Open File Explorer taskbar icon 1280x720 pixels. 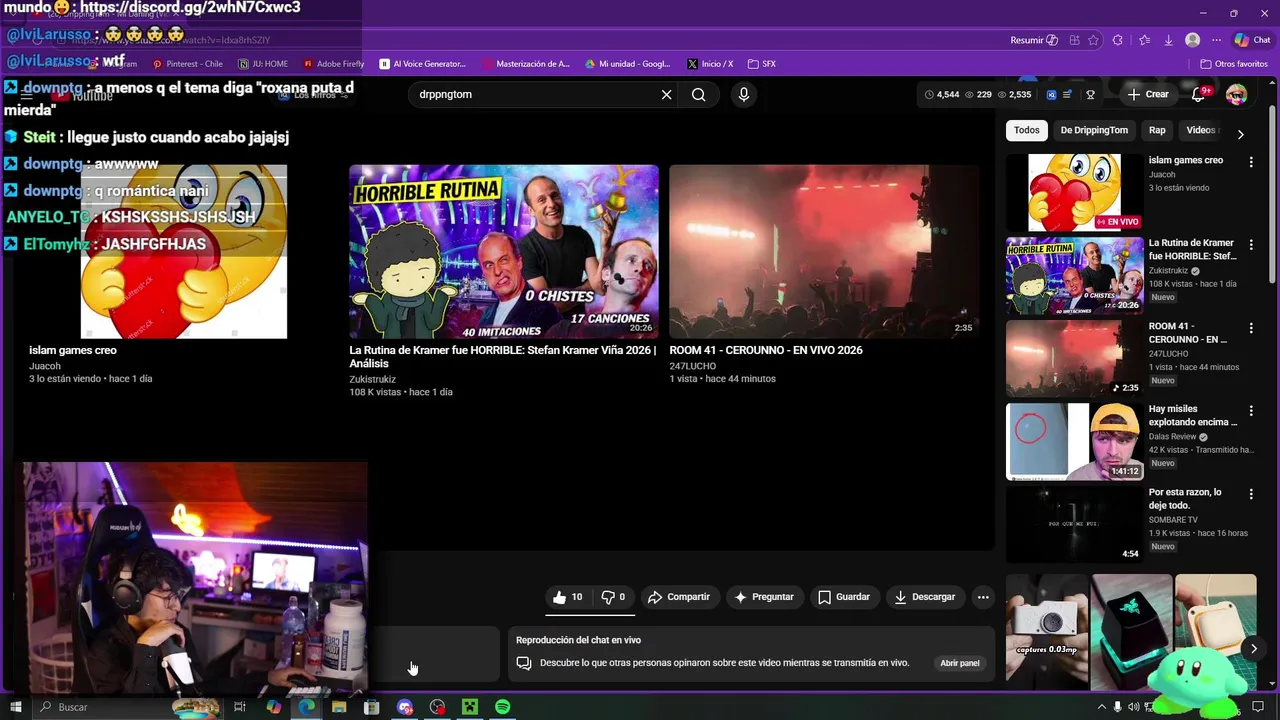click(x=339, y=707)
